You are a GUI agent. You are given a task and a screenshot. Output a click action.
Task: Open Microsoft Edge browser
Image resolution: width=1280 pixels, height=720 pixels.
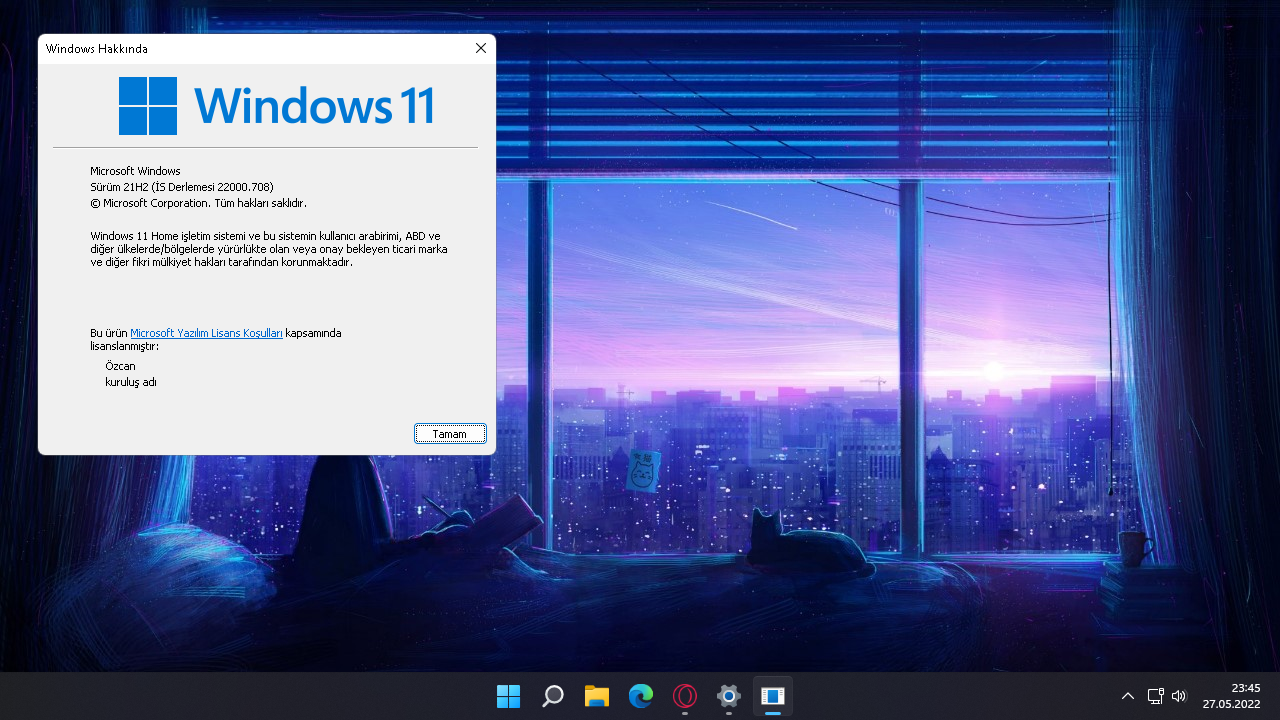pos(640,696)
